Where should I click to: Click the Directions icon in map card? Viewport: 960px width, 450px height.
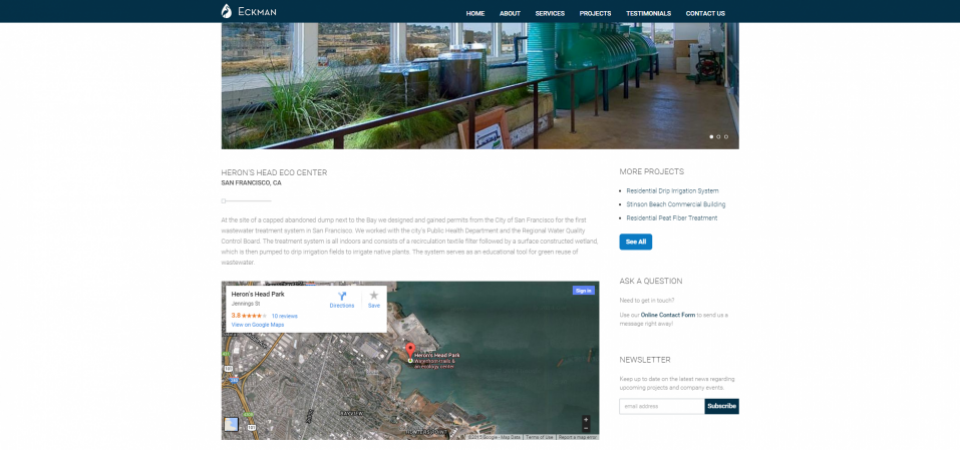coord(342,296)
